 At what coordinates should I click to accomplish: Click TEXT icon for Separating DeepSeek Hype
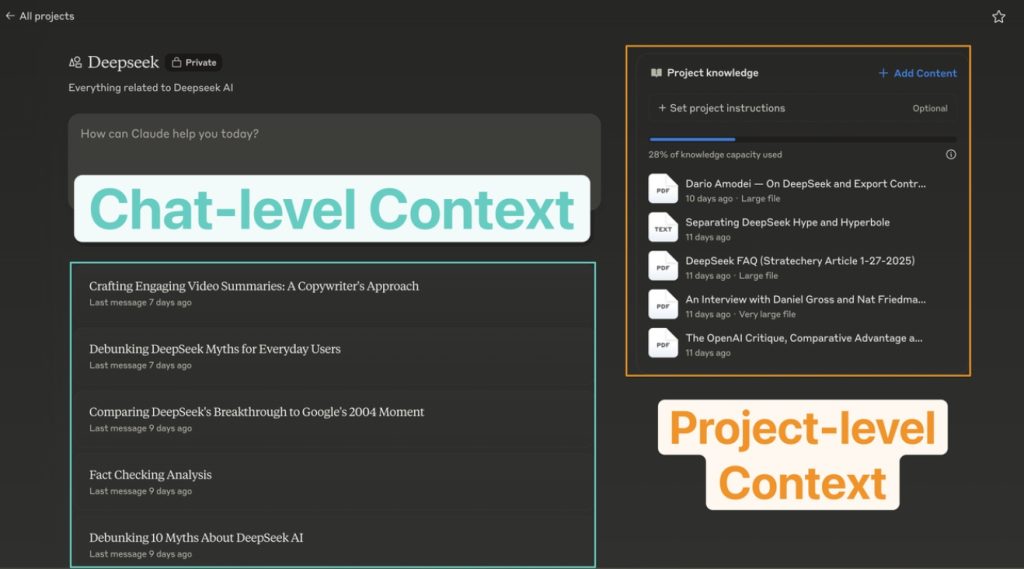tap(662, 228)
